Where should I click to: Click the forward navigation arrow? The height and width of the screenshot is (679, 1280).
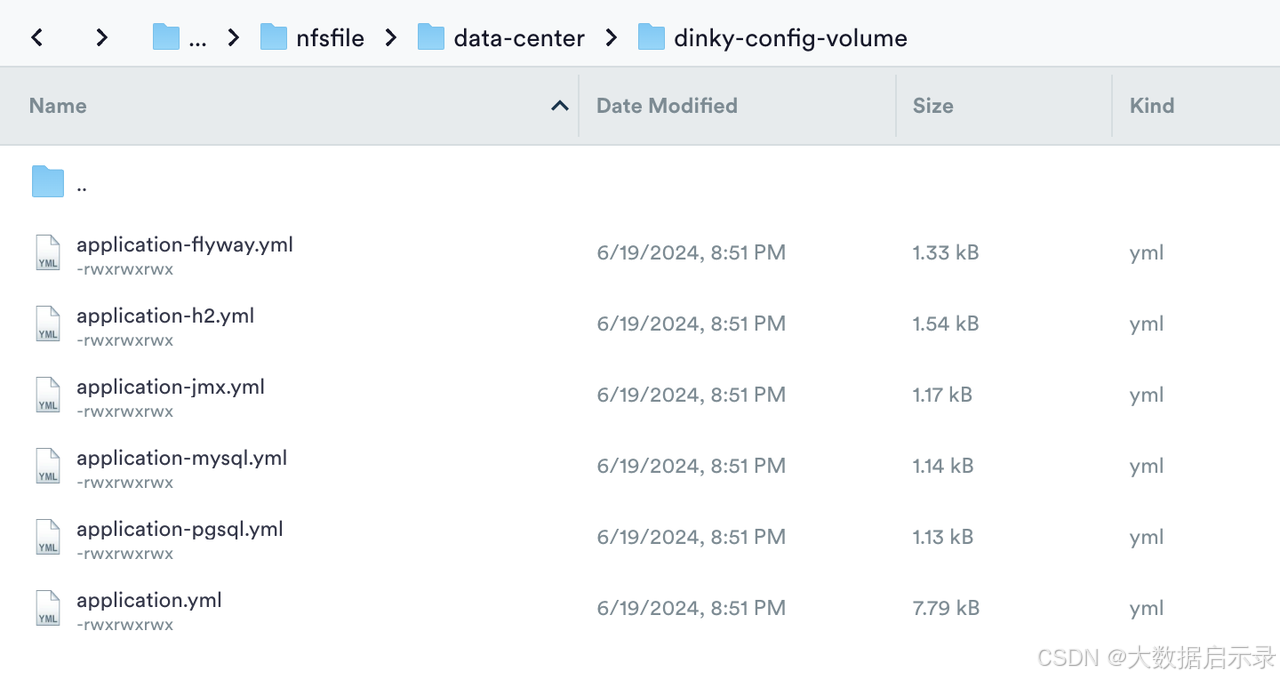101,38
